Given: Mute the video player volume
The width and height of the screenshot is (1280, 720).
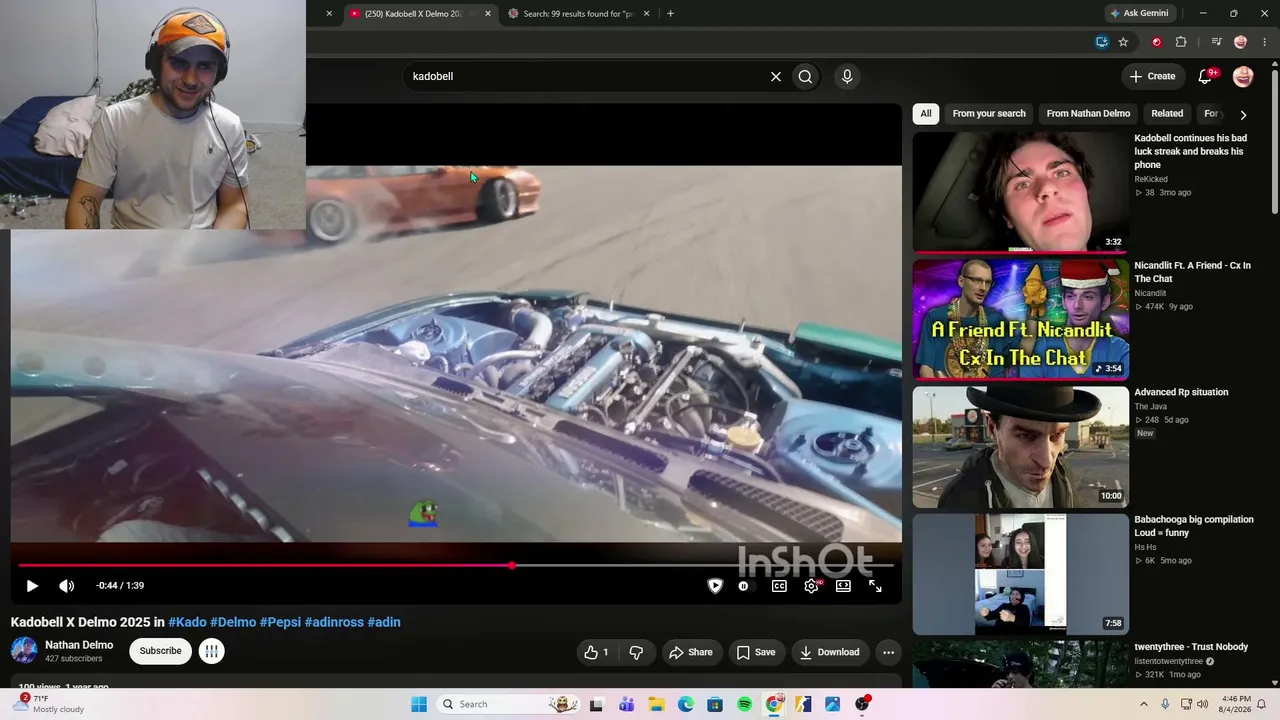Looking at the screenshot, I should tap(66, 586).
